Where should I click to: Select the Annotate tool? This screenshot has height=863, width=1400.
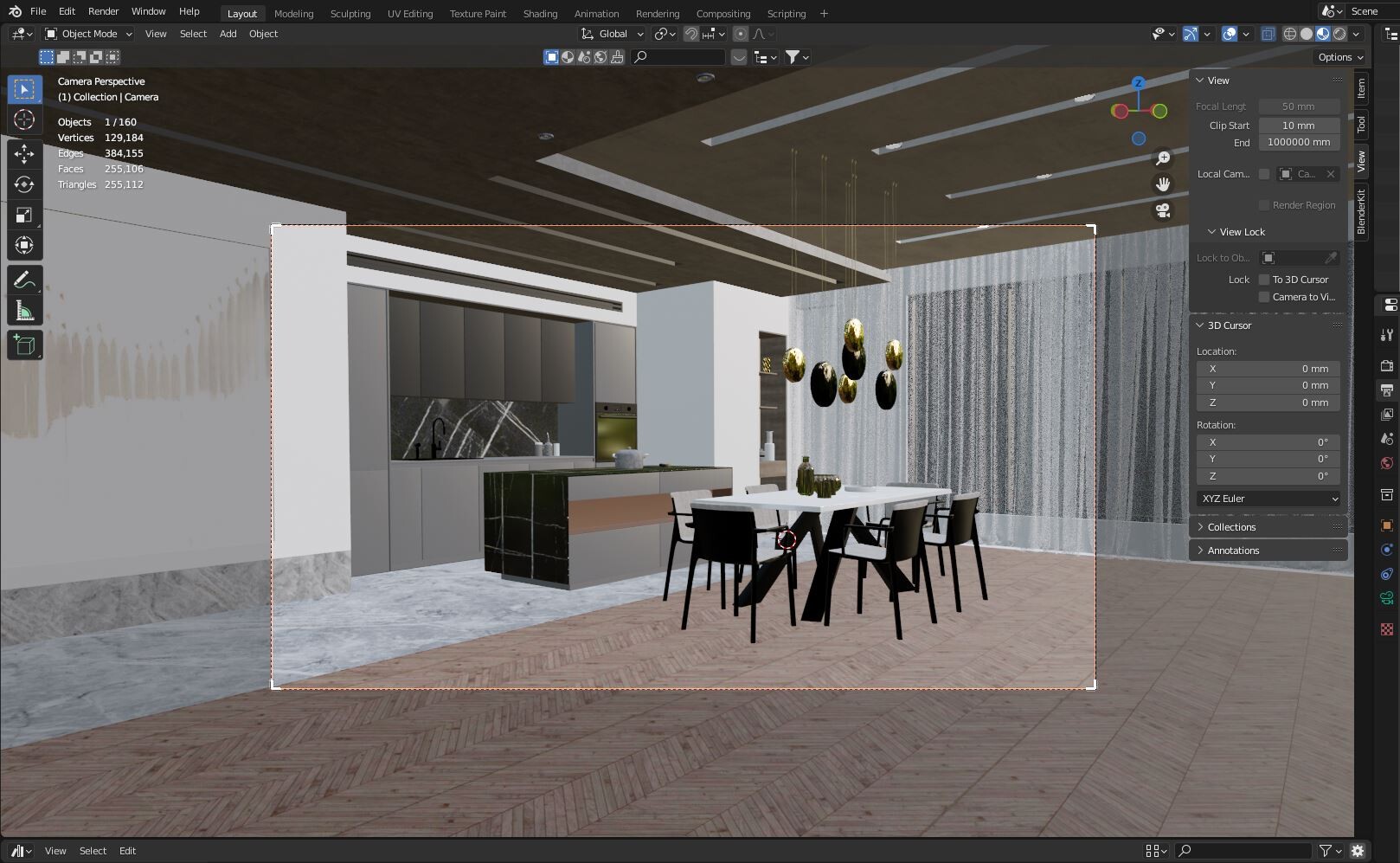(24, 278)
